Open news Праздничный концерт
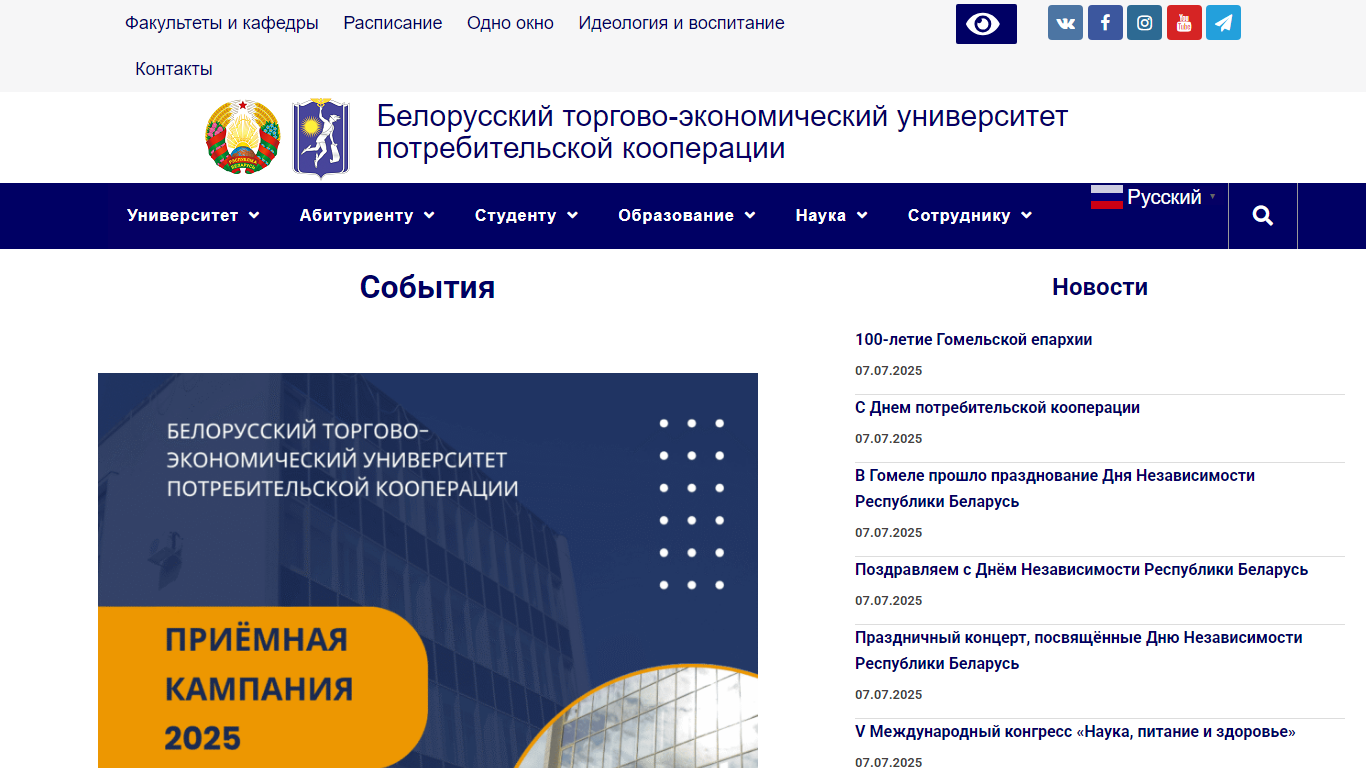 [x=1078, y=651]
